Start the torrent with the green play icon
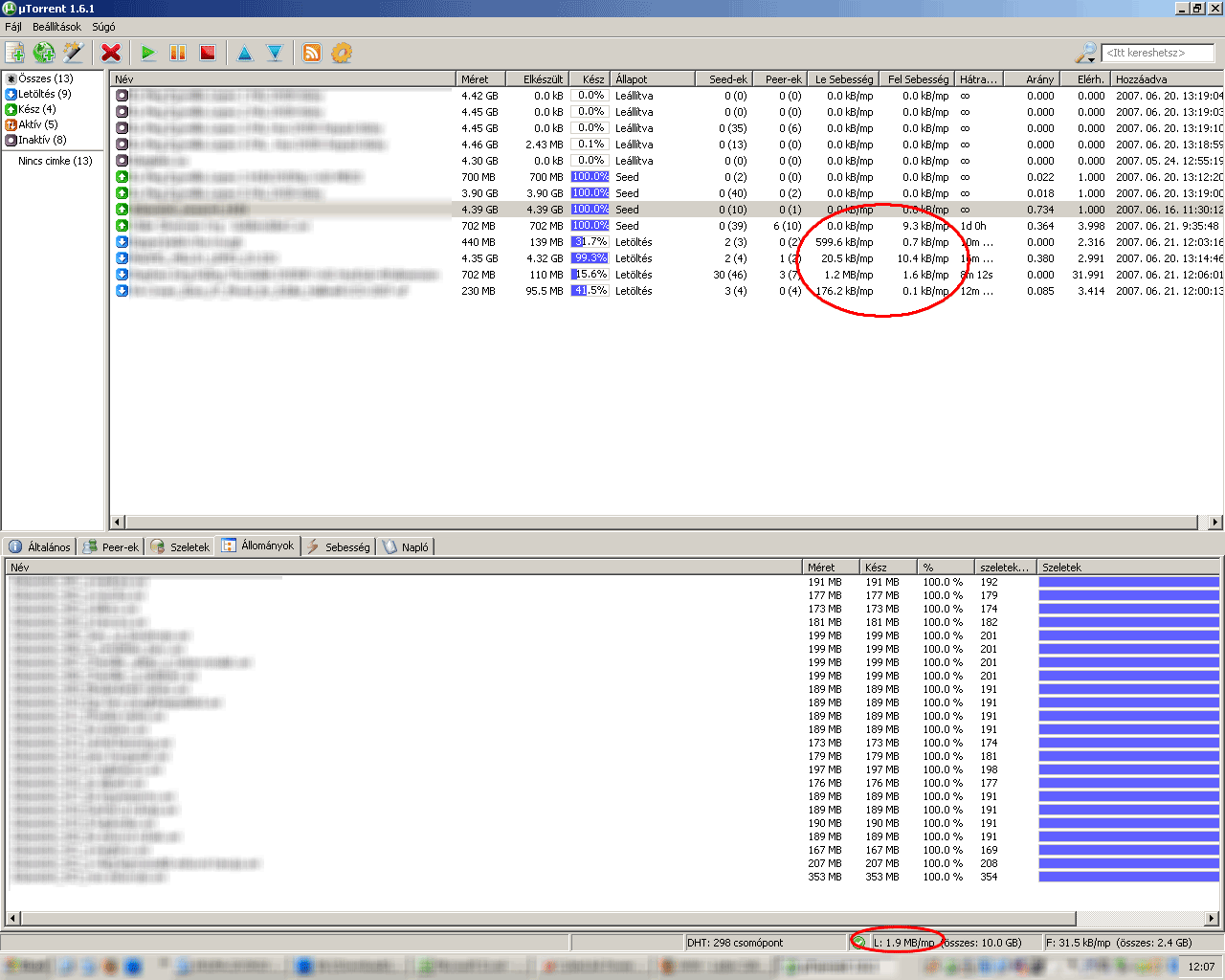The width and height of the screenshot is (1225, 980). coord(148,53)
